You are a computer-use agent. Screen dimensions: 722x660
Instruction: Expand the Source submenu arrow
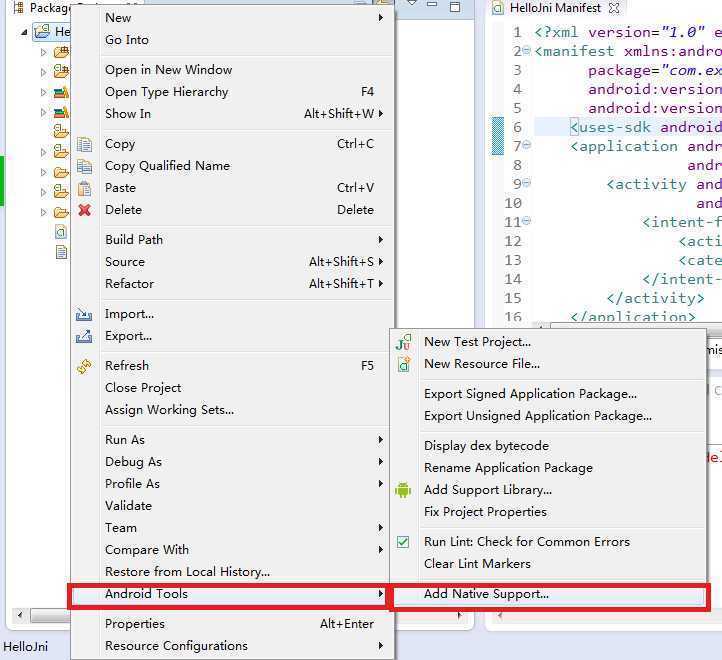(x=380, y=262)
